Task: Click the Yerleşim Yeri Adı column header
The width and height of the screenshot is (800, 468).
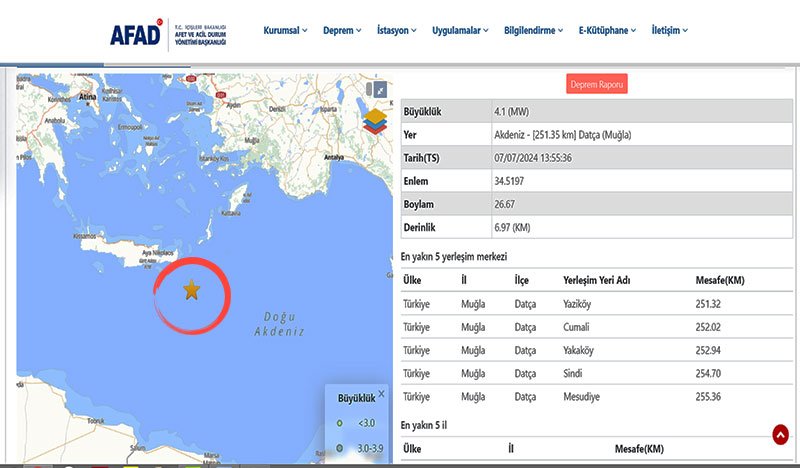Action: [x=597, y=280]
